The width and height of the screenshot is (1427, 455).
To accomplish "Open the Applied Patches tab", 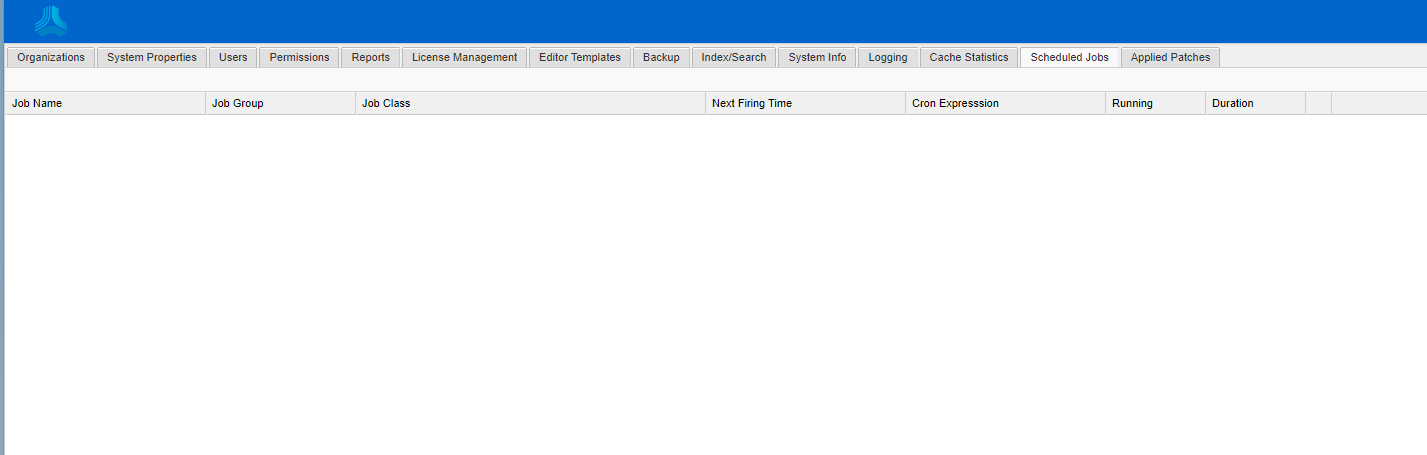I will 1170,57.
